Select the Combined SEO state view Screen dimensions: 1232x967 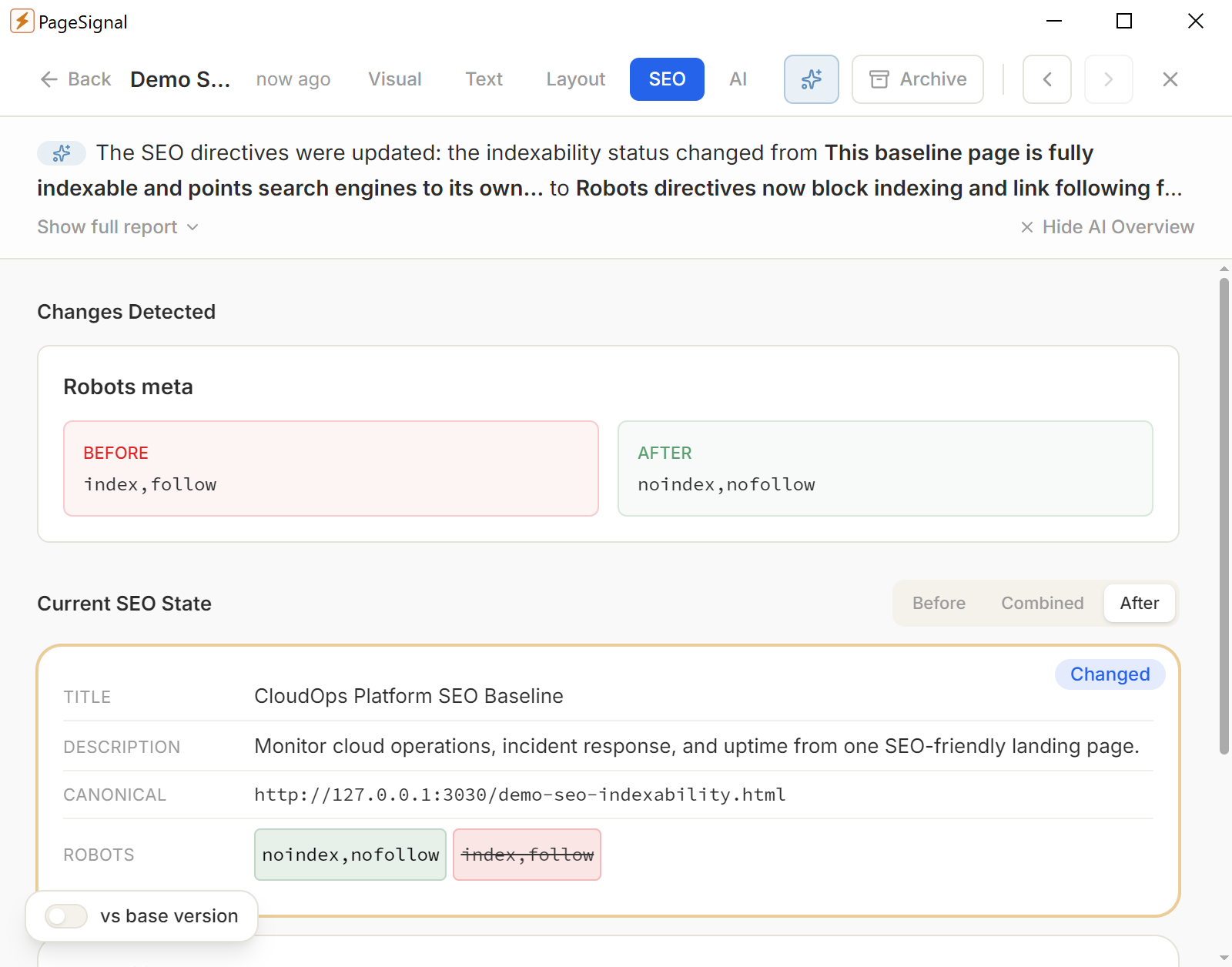pos(1042,603)
